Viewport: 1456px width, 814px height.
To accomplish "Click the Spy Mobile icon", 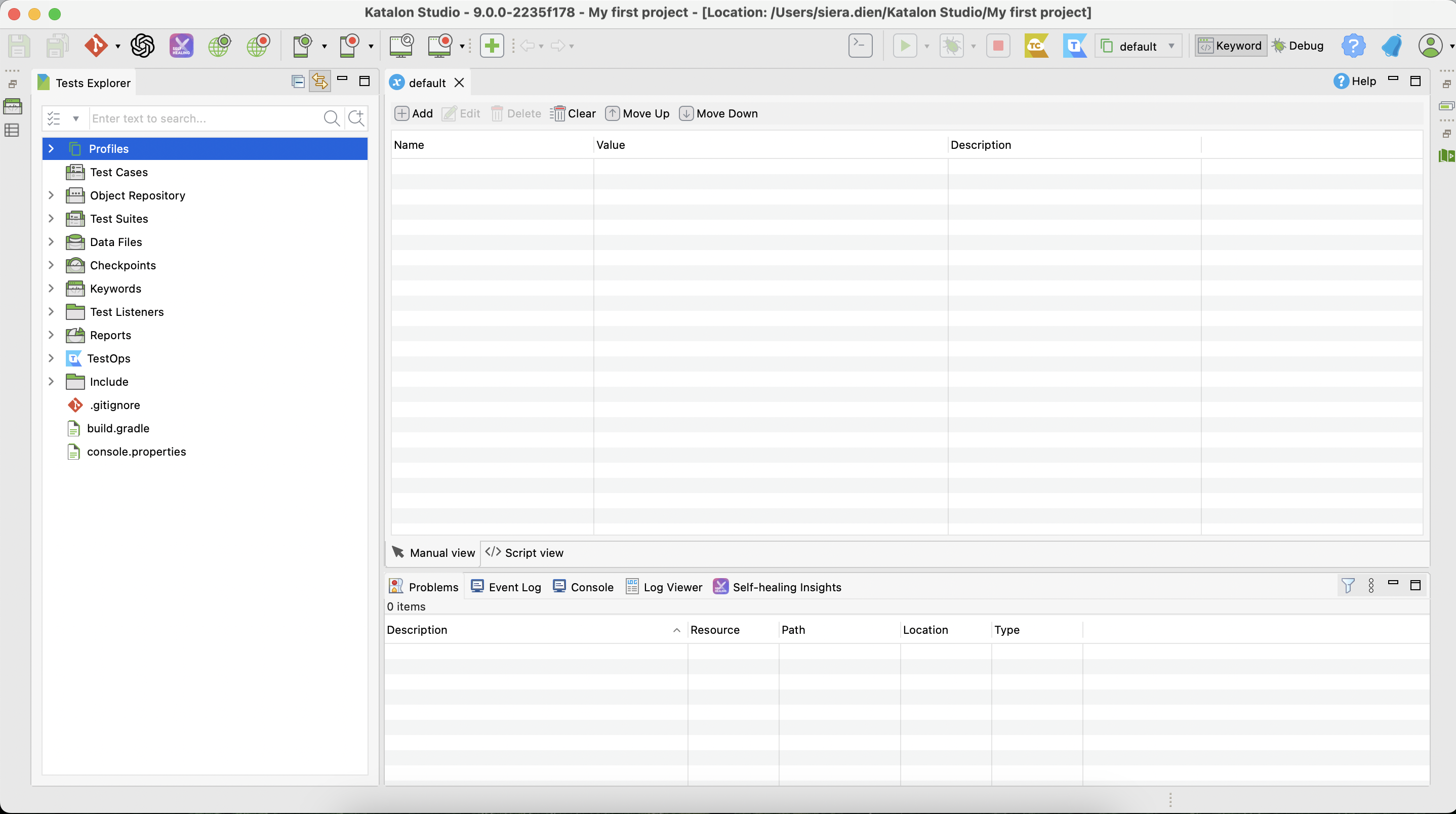I will pos(303,46).
